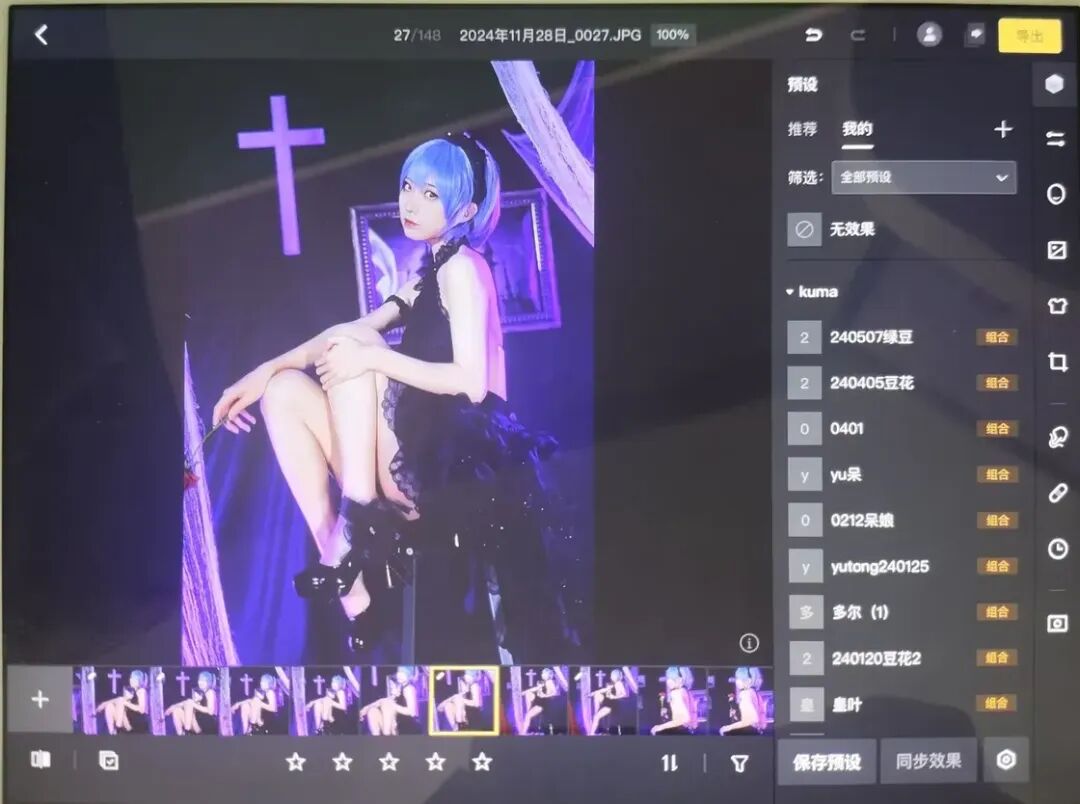
Task: Select the yellow-highlighted filmstrip thumbnail
Action: pyautogui.click(x=464, y=700)
